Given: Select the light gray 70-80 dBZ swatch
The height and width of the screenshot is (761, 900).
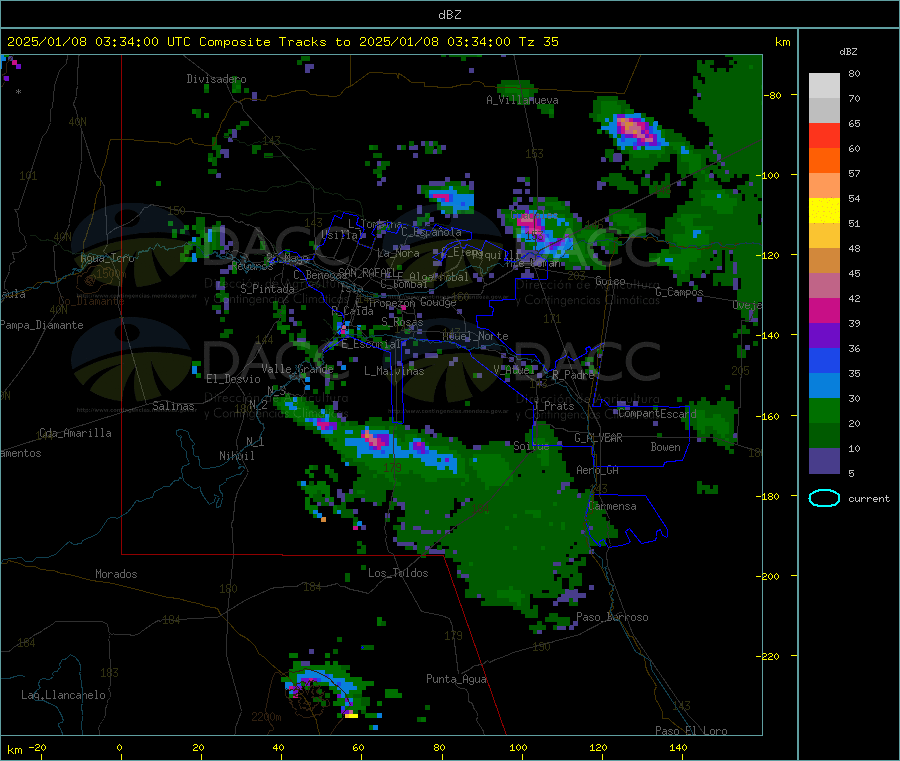Looking at the screenshot, I should pos(824,86).
